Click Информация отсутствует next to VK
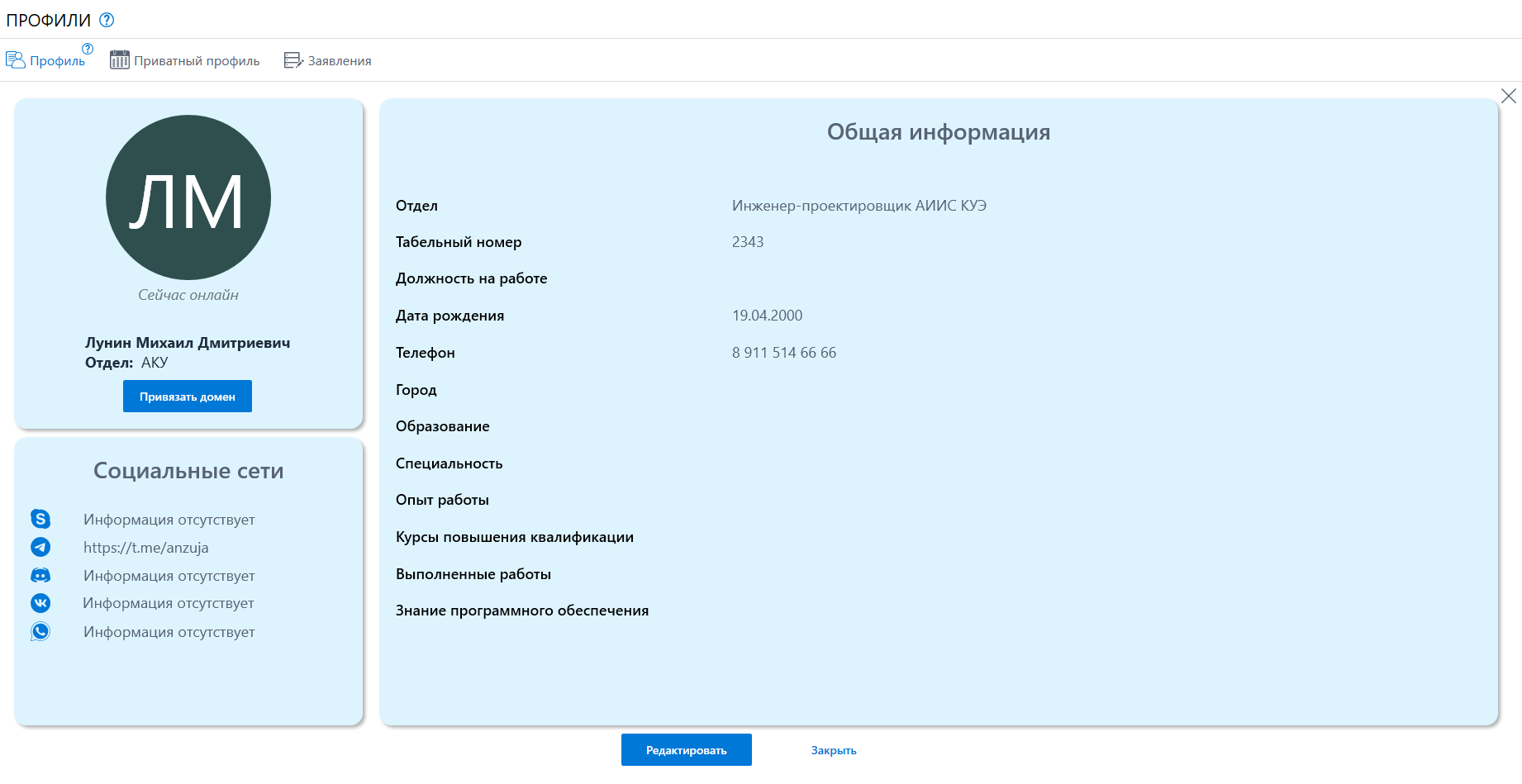 click(x=169, y=603)
